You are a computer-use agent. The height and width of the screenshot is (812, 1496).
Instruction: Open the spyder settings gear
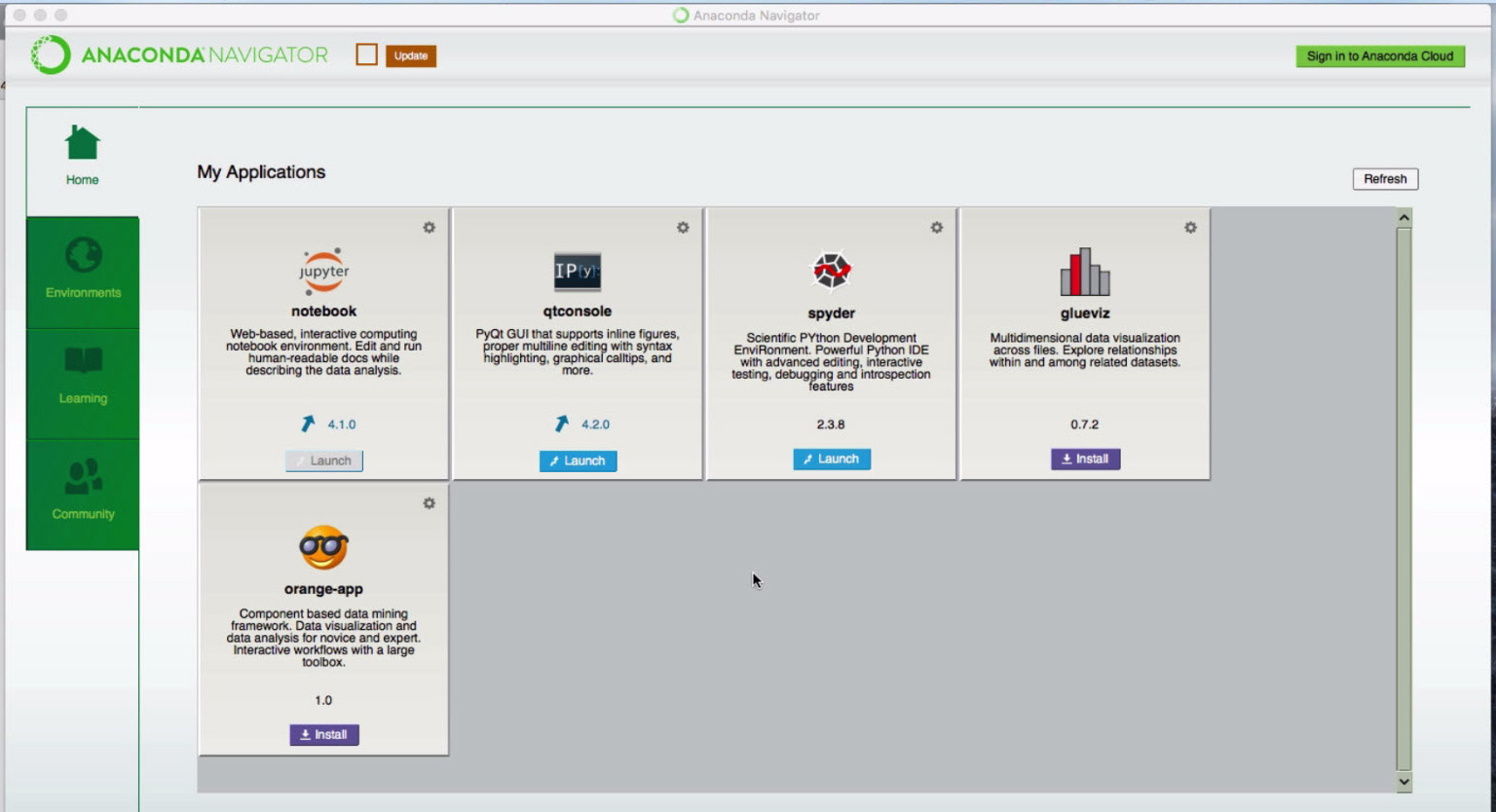click(937, 228)
